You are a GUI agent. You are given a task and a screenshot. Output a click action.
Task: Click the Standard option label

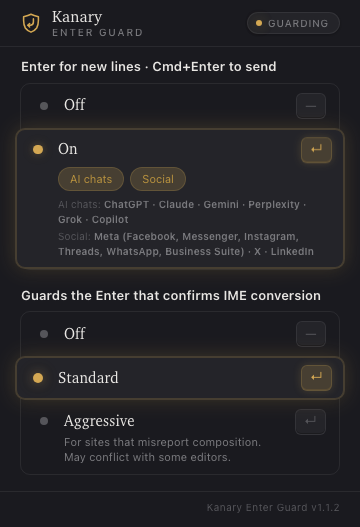(88, 377)
